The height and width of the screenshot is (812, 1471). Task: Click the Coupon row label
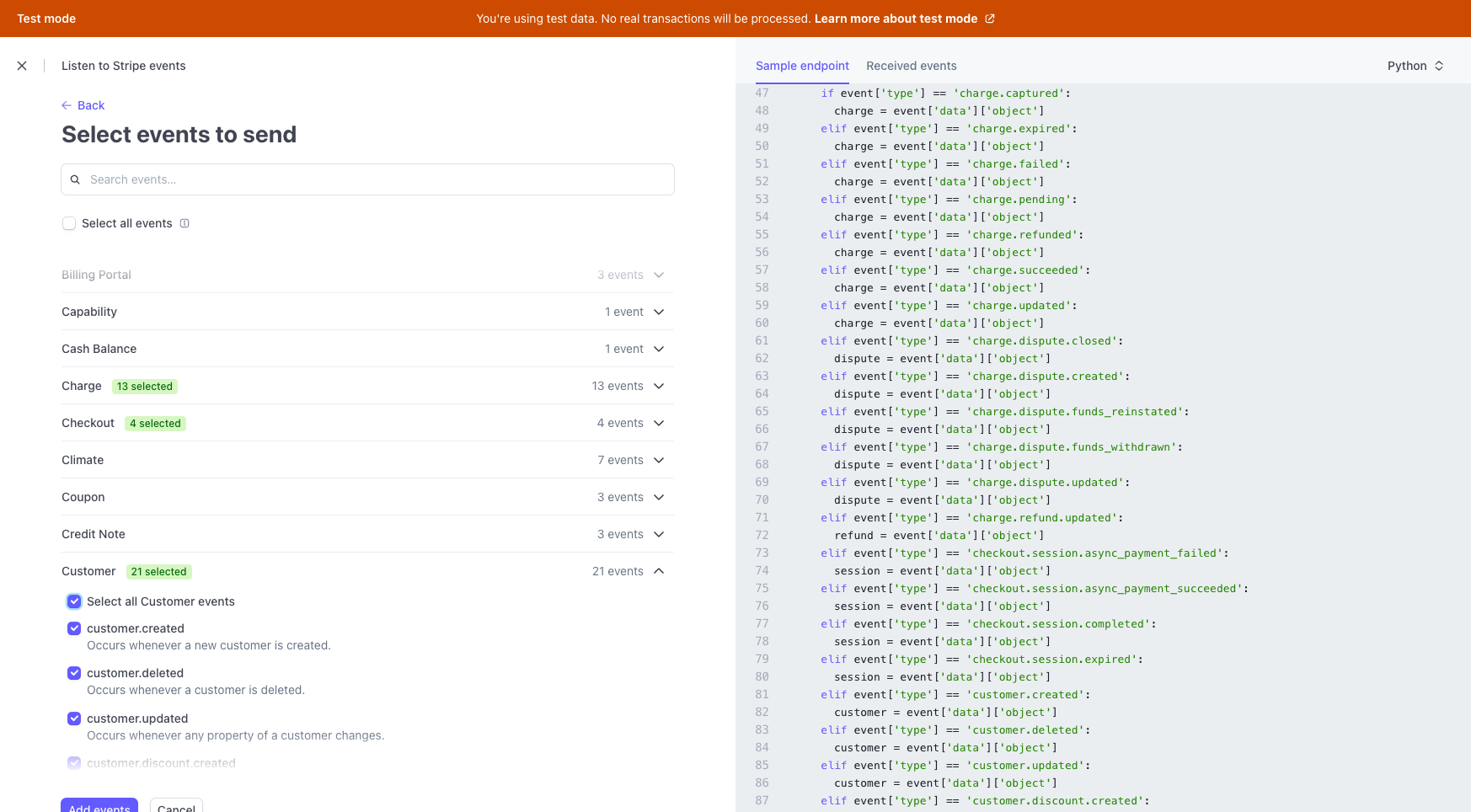83,497
